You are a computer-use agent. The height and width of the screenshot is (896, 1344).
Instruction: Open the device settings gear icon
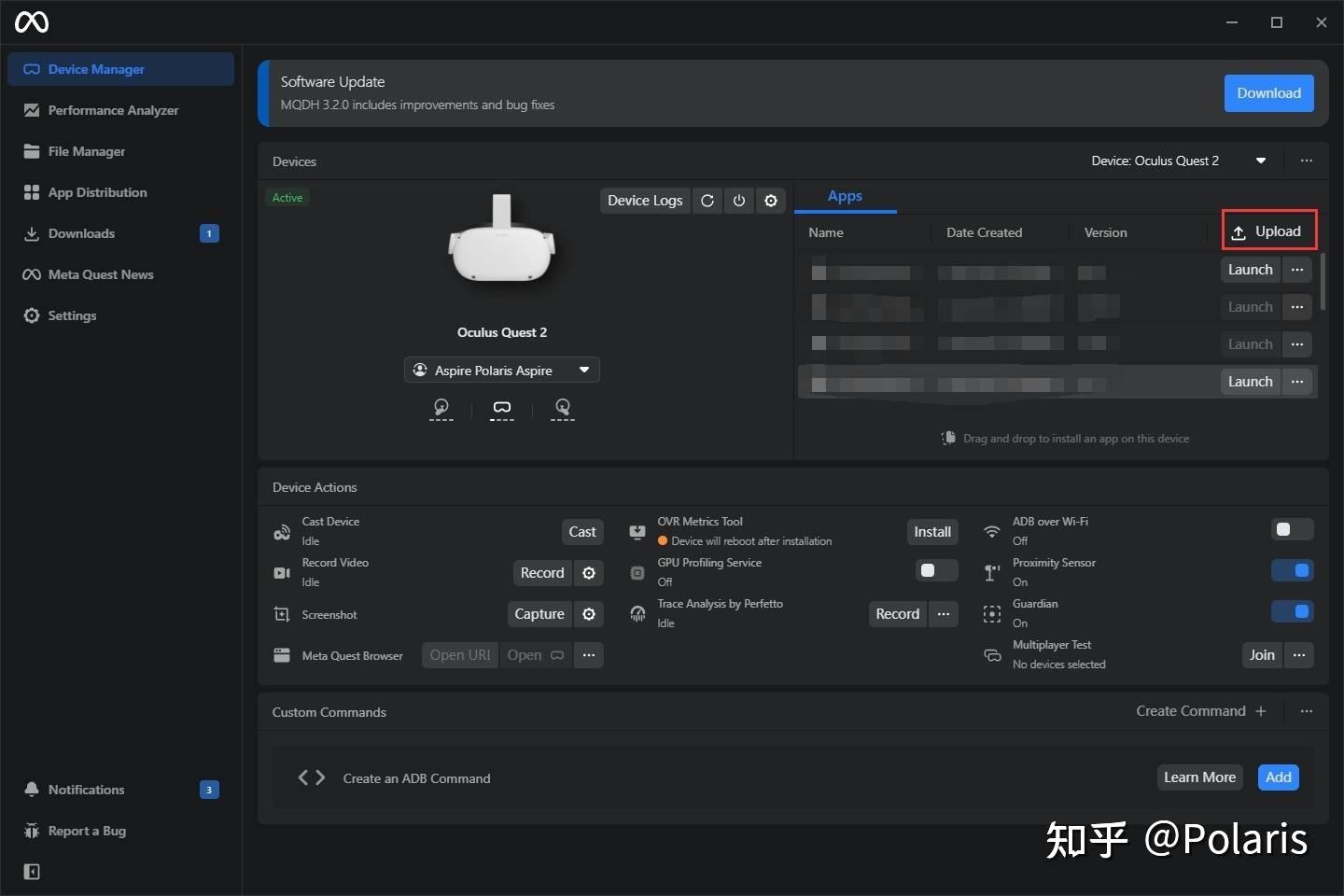(771, 200)
